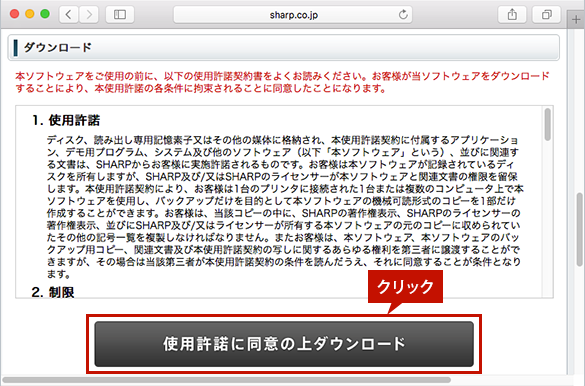Screen dimensions: 585x386
Task: Minimize window with the yellow button
Action: [30, 14]
